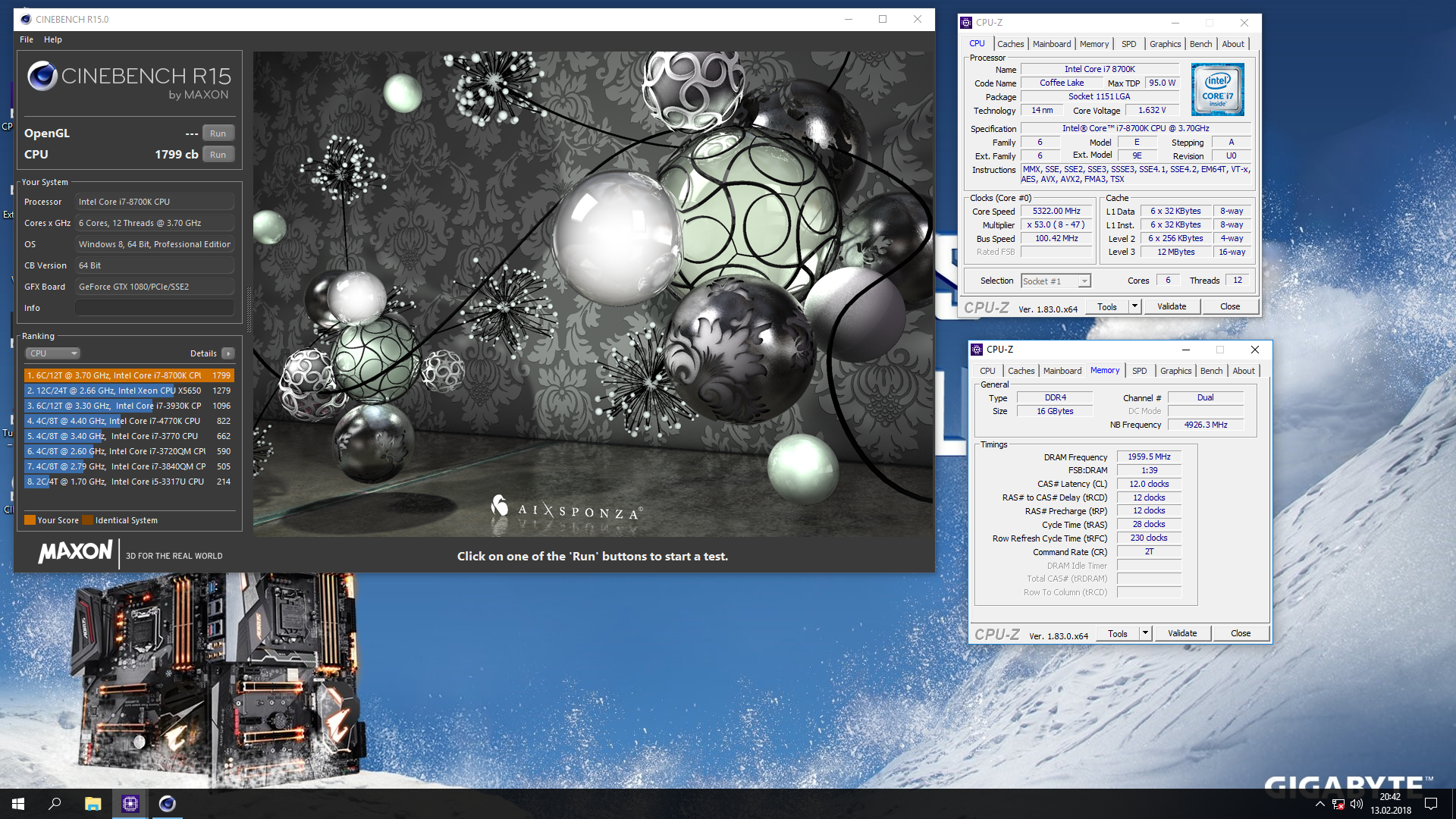Viewport: 1456px width, 819px height.
Task: Open the File menu in Cinebench
Action: (27, 39)
